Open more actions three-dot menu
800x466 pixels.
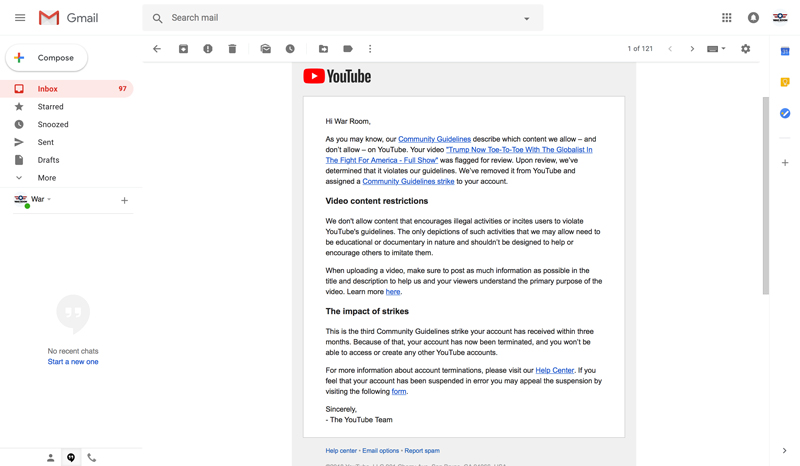370,49
